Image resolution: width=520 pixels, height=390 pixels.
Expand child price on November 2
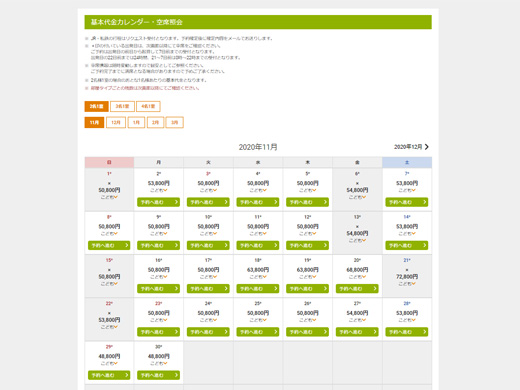(159, 190)
